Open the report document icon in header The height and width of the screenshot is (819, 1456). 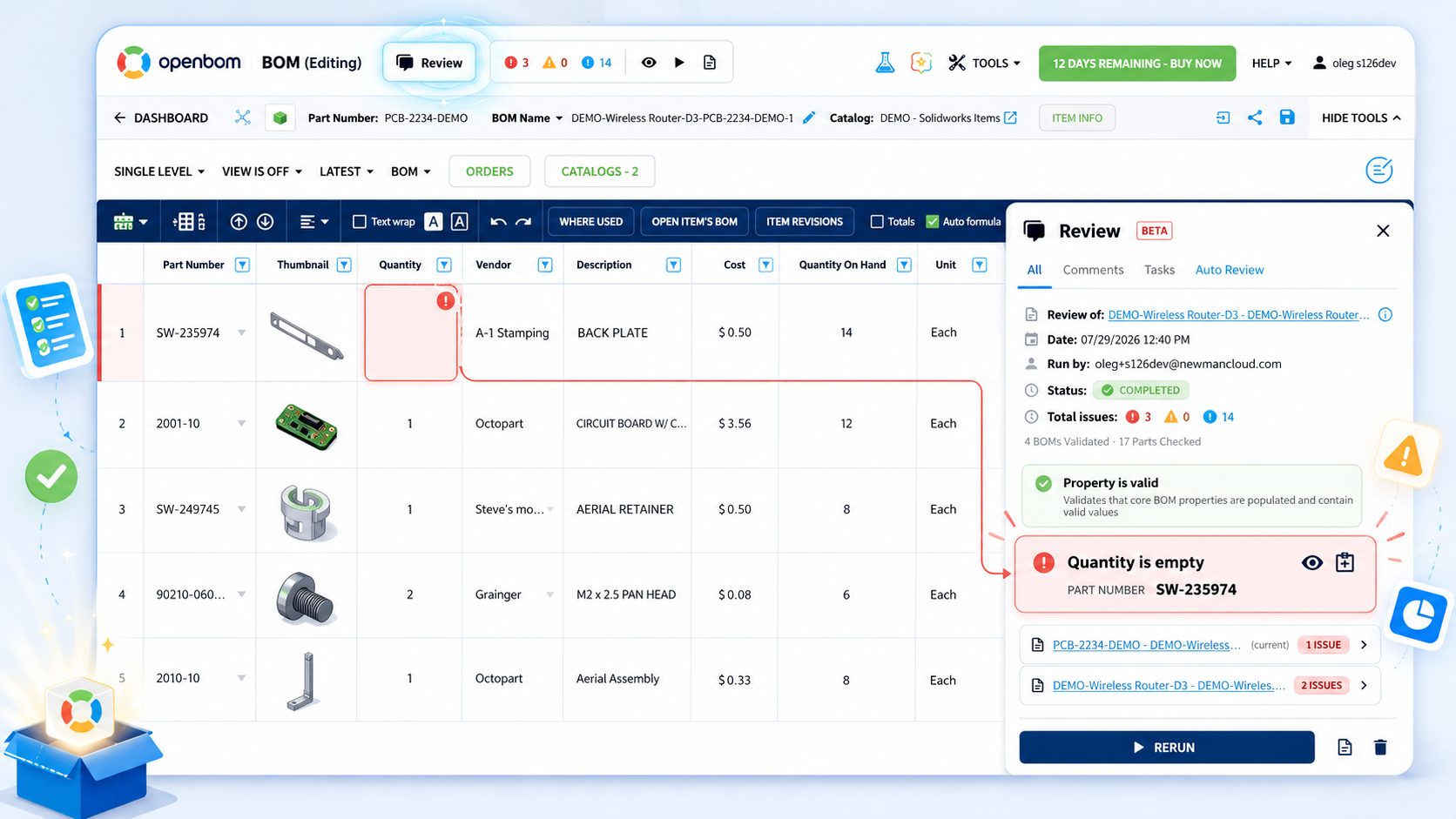(x=710, y=63)
